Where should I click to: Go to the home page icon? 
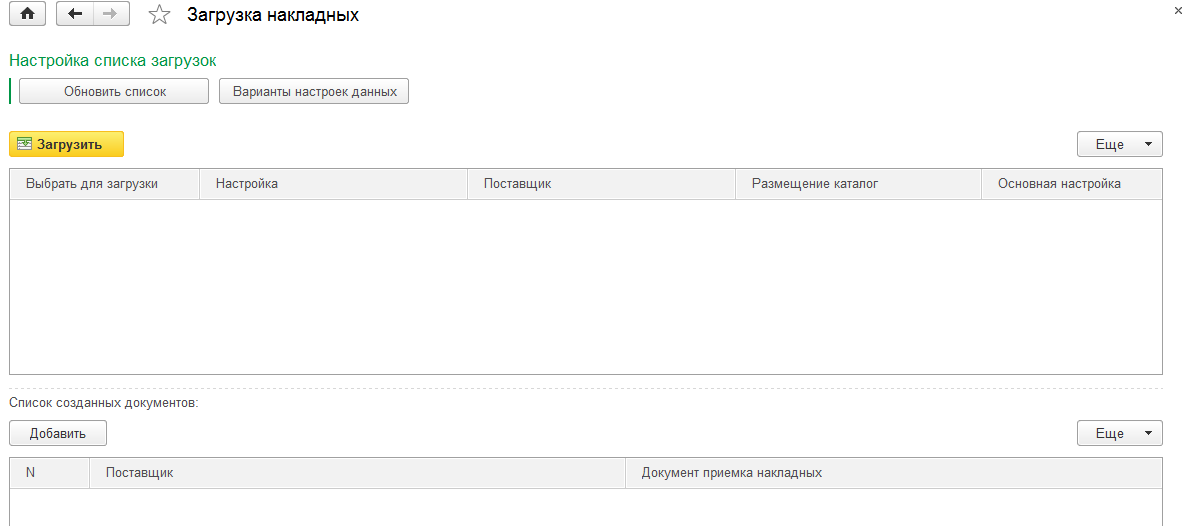[27, 14]
